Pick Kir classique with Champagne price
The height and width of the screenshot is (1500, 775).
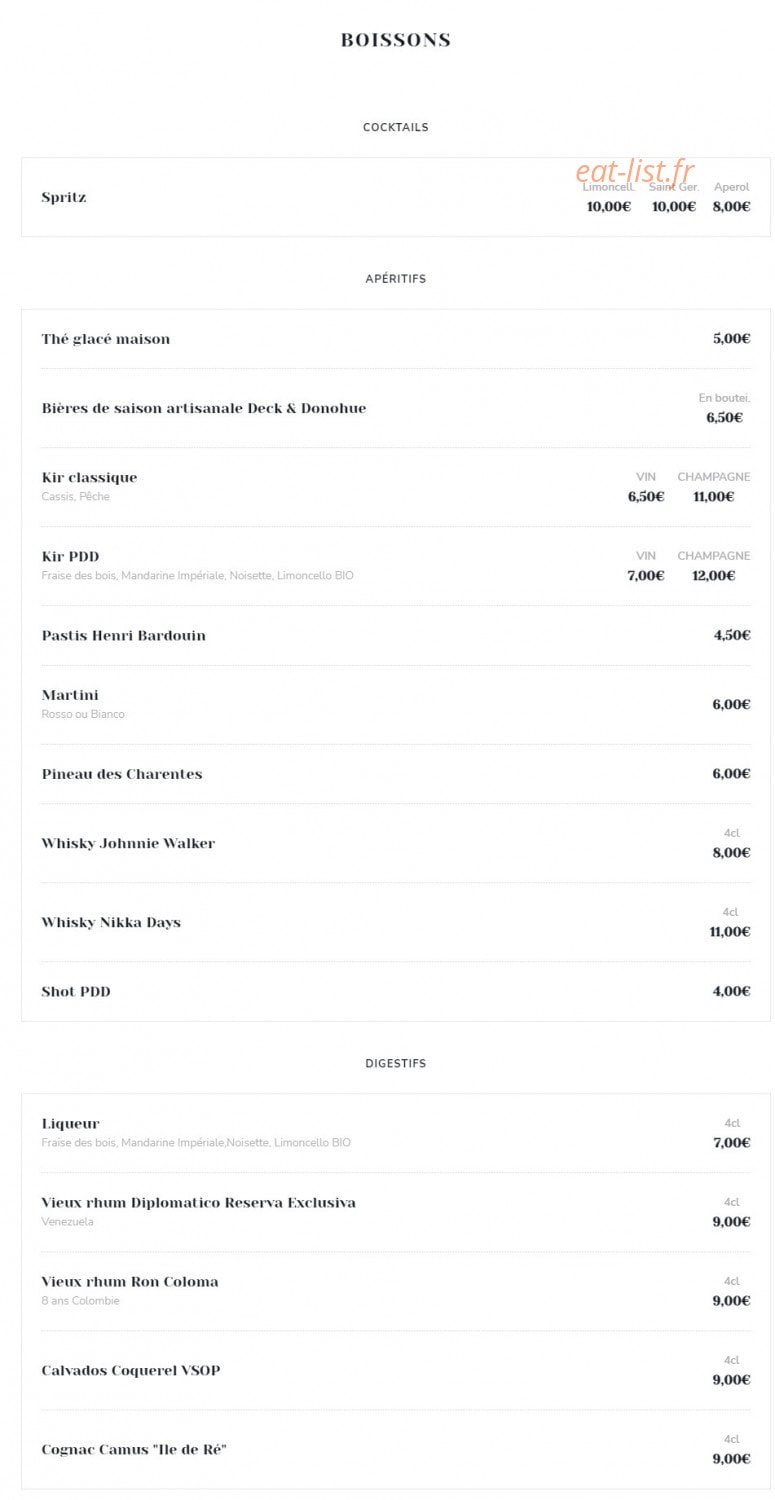pos(714,496)
